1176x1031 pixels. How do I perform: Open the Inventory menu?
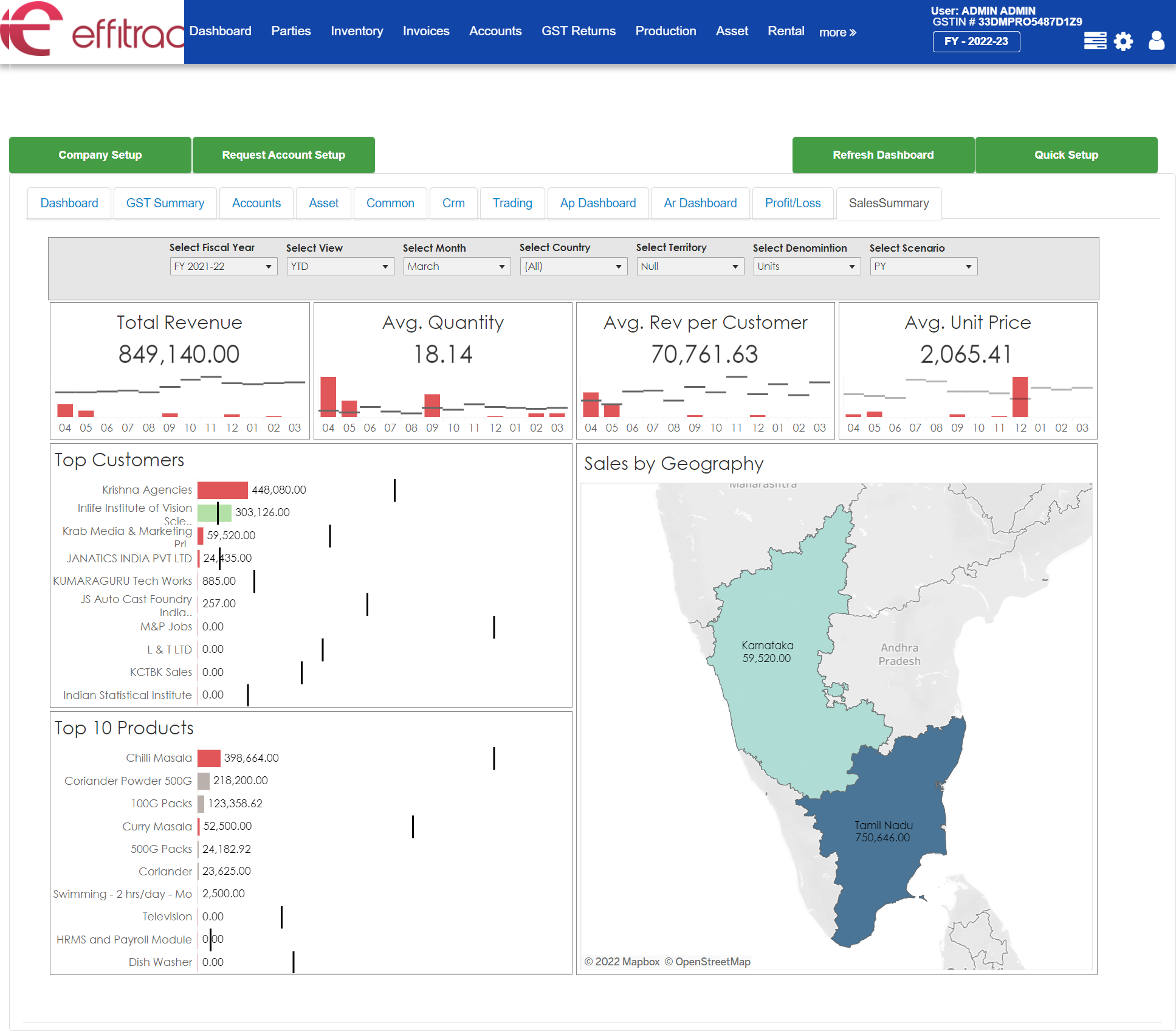[x=357, y=31]
